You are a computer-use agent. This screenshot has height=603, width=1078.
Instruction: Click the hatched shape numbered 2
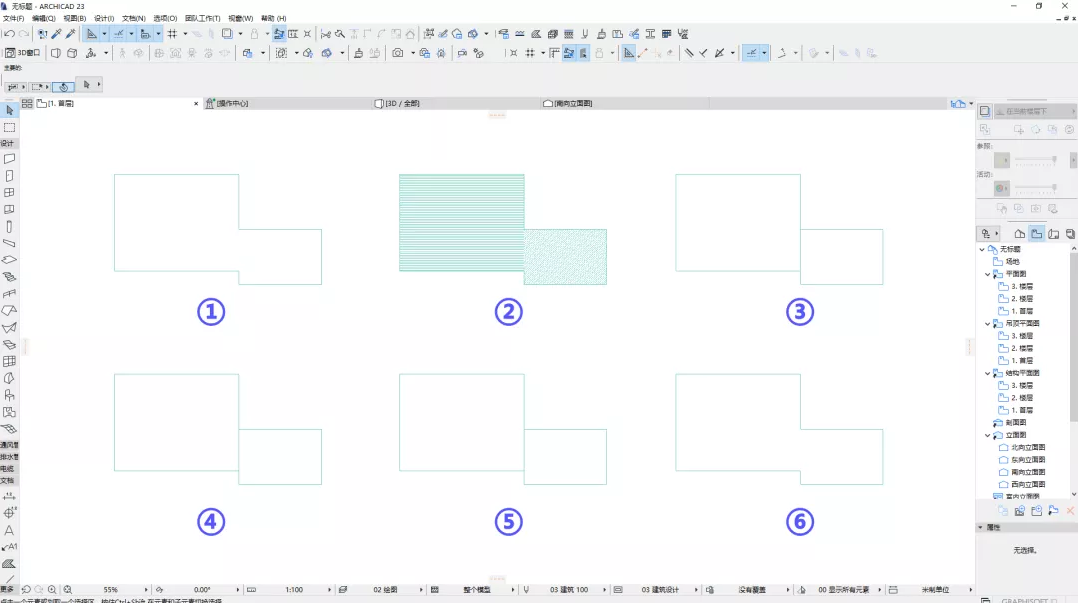coord(503,229)
